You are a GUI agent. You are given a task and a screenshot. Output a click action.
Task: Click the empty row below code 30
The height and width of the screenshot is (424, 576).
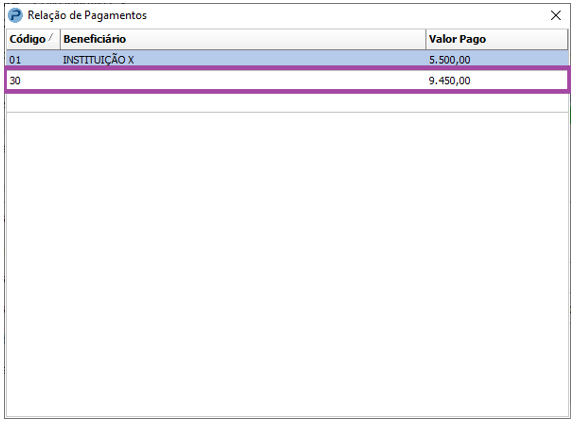click(x=288, y=103)
